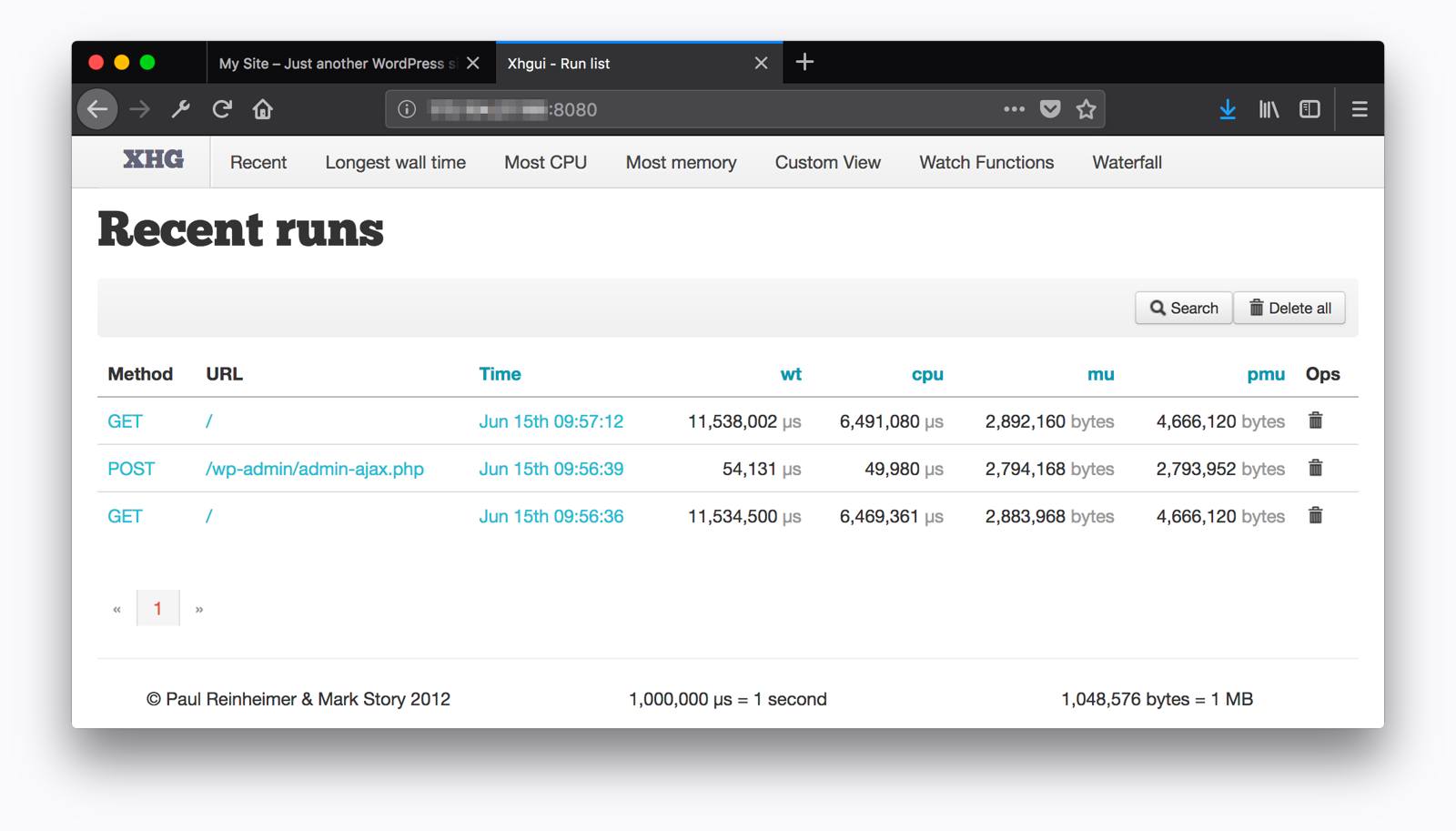Open the Downloads panel
The height and width of the screenshot is (831, 1456).
tap(1228, 108)
